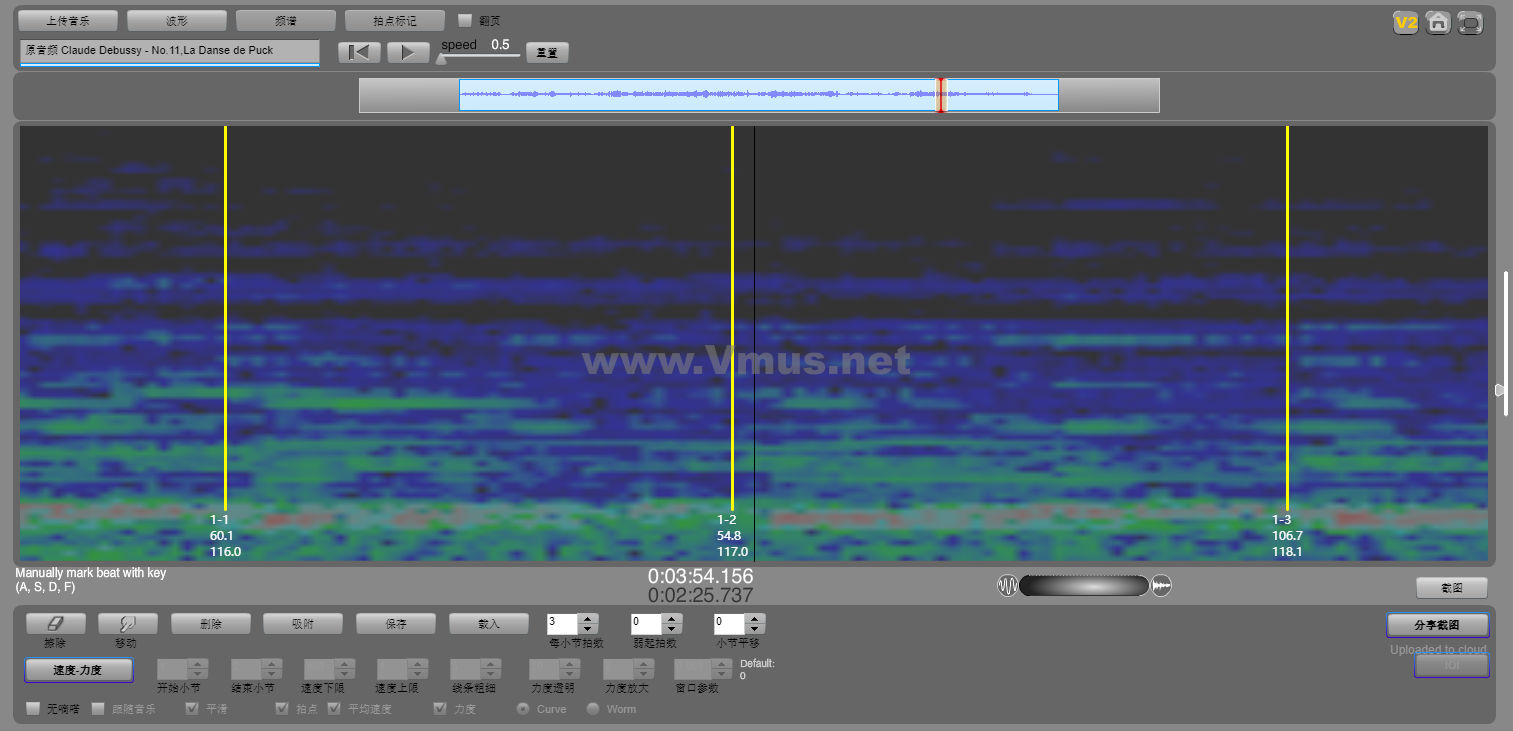The image size is (1513, 731).
Task: Open the audio source selector for Debussy track
Action: (x=169, y=51)
